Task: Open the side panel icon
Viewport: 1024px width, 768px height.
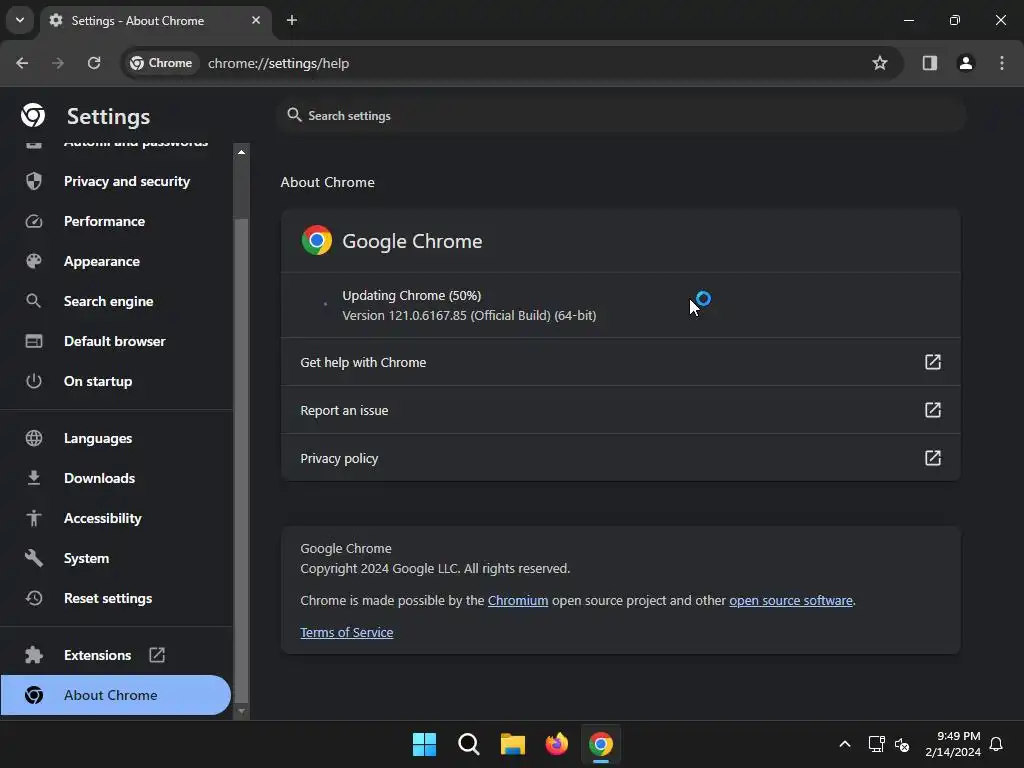Action: pos(929,63)
